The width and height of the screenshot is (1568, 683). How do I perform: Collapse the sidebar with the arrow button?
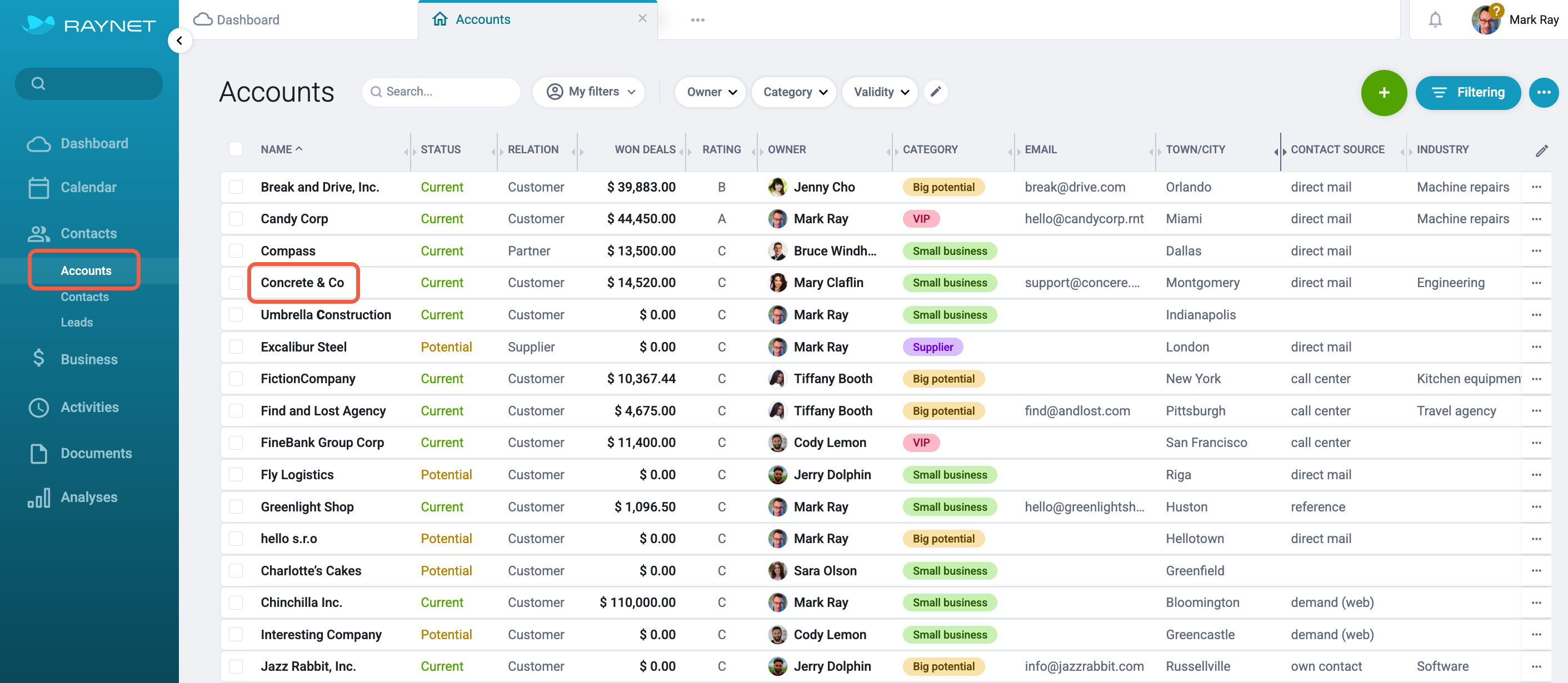pyautogui.click(x=179, y=41)
